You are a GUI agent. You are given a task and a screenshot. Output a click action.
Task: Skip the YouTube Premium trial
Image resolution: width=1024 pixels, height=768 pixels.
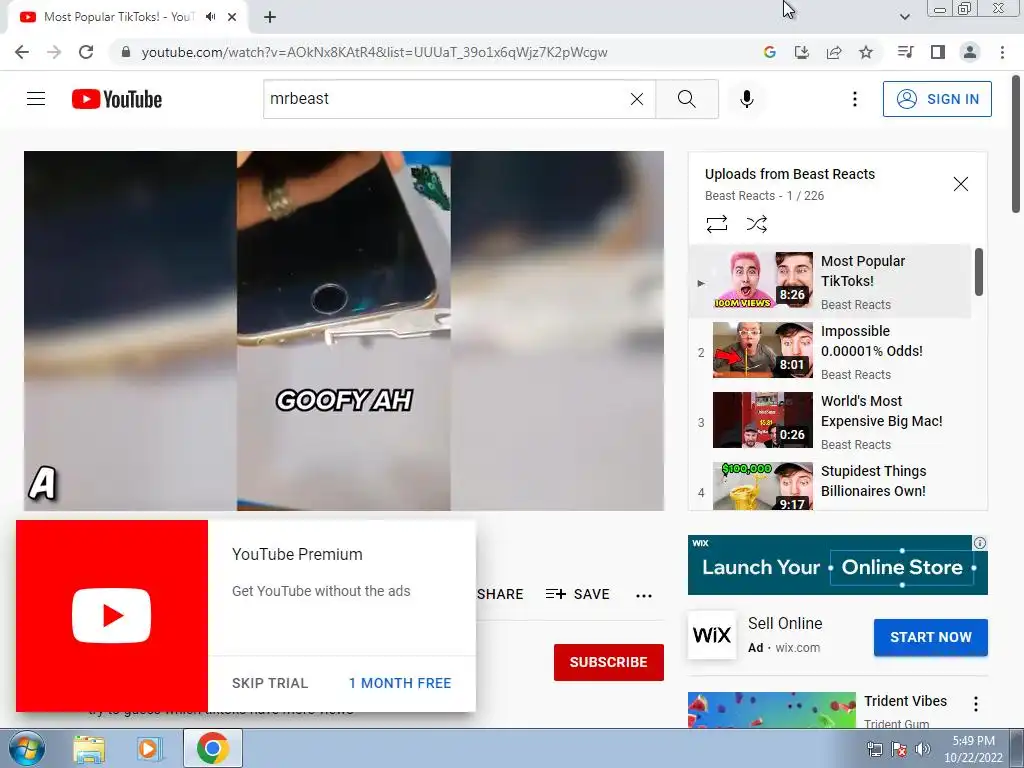click(x=270, y=683)
